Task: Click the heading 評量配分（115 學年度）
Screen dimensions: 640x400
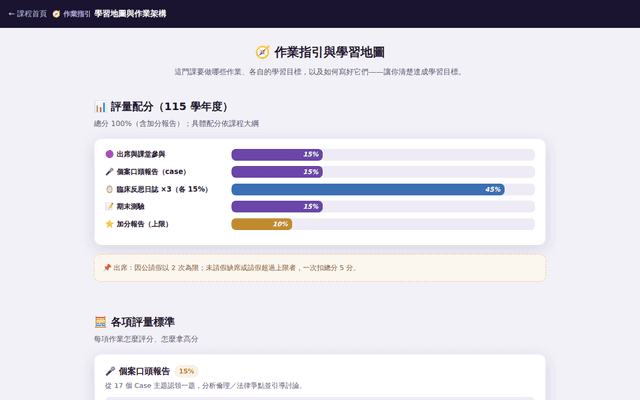Action: point(169,107)
